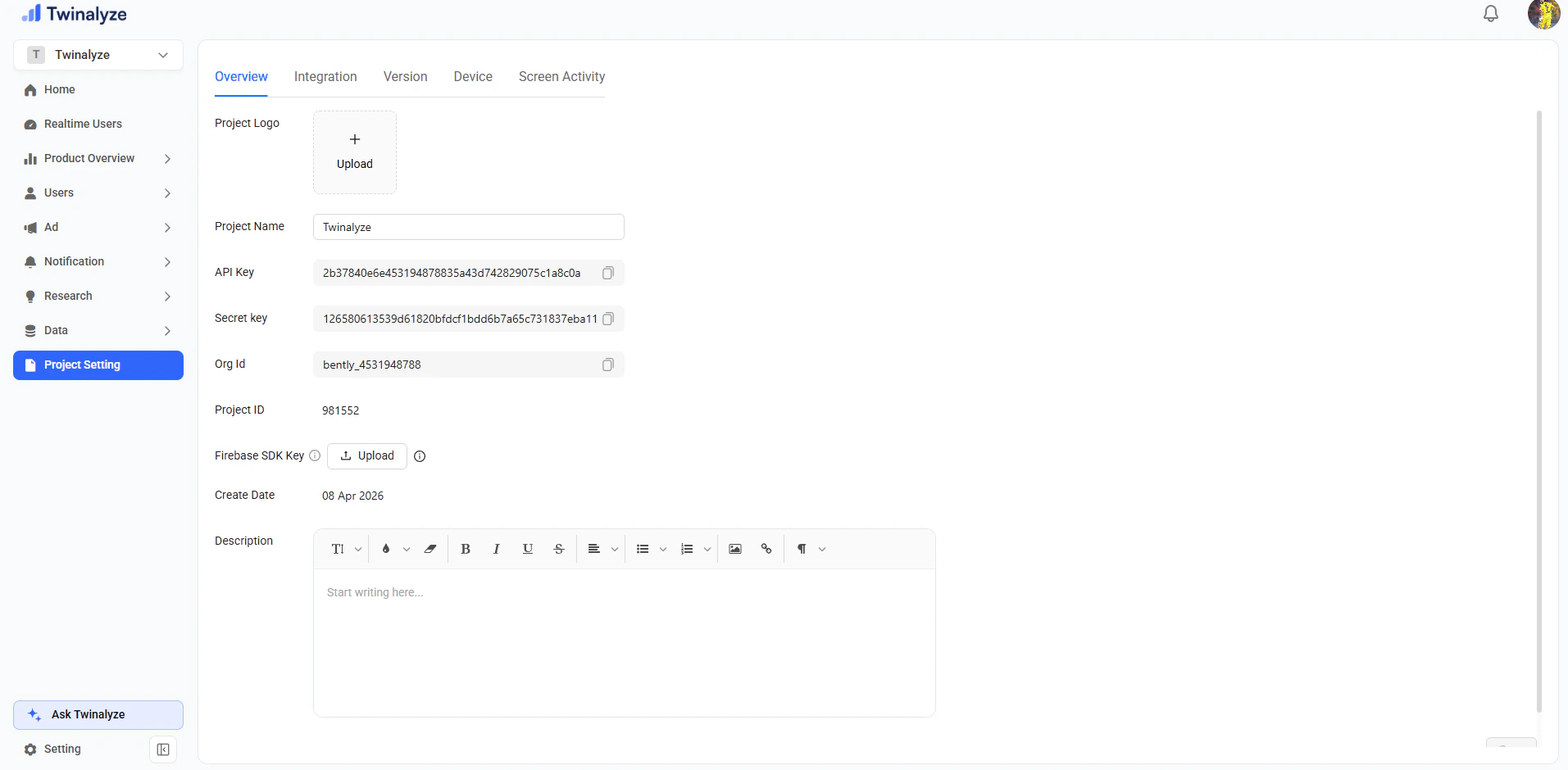Click the API Key value field
This screenshot has width=1568, height=770.
click(x=469, y=273)
